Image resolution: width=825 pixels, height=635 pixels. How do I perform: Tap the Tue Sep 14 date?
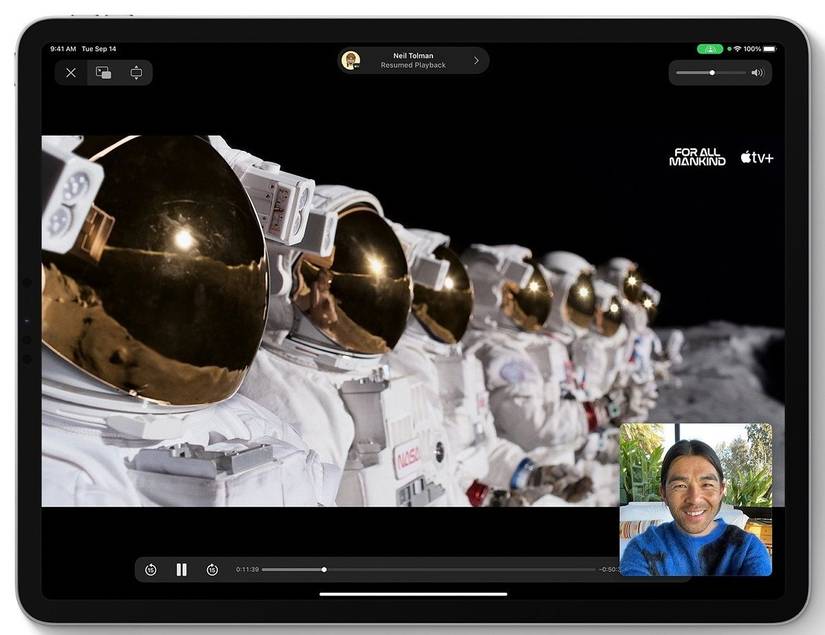99,49
